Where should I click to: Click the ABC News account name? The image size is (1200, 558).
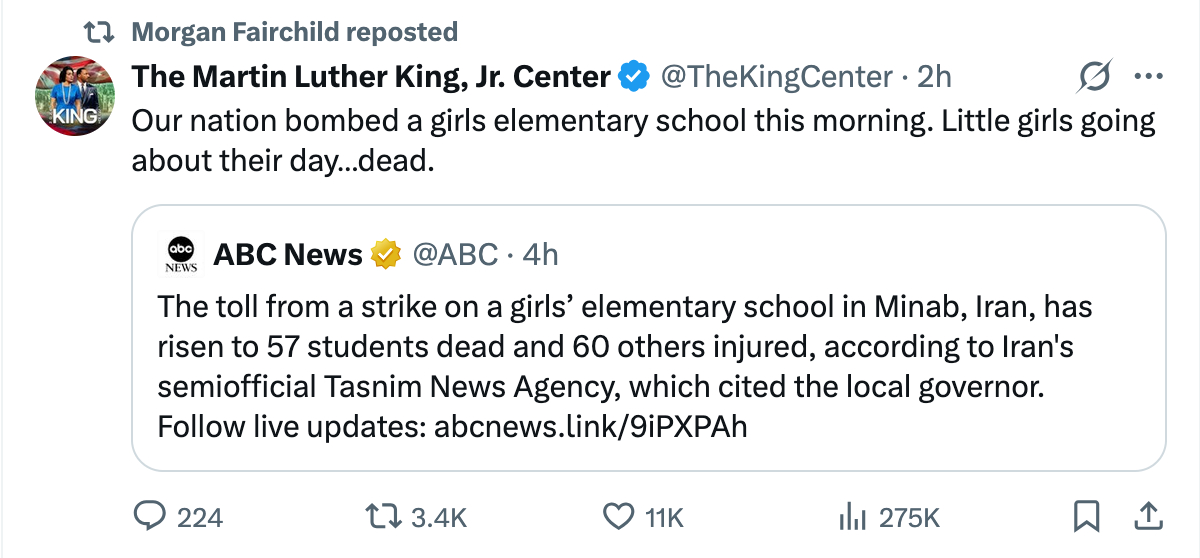tap(288, 255)
